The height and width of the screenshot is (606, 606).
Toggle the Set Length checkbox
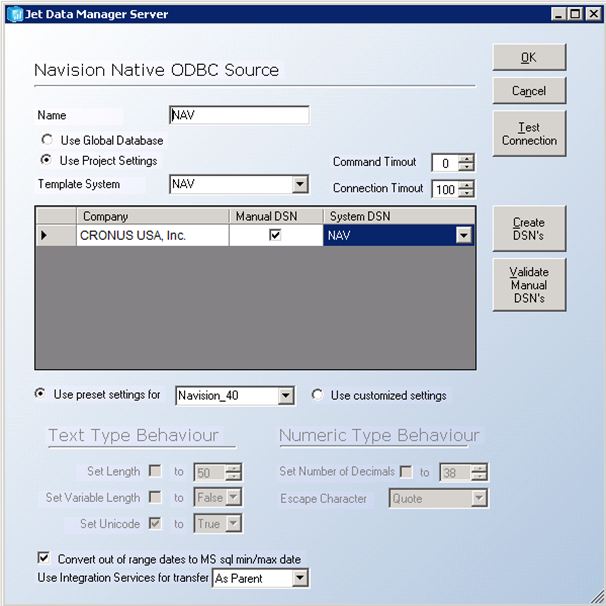tap(155, 471)
